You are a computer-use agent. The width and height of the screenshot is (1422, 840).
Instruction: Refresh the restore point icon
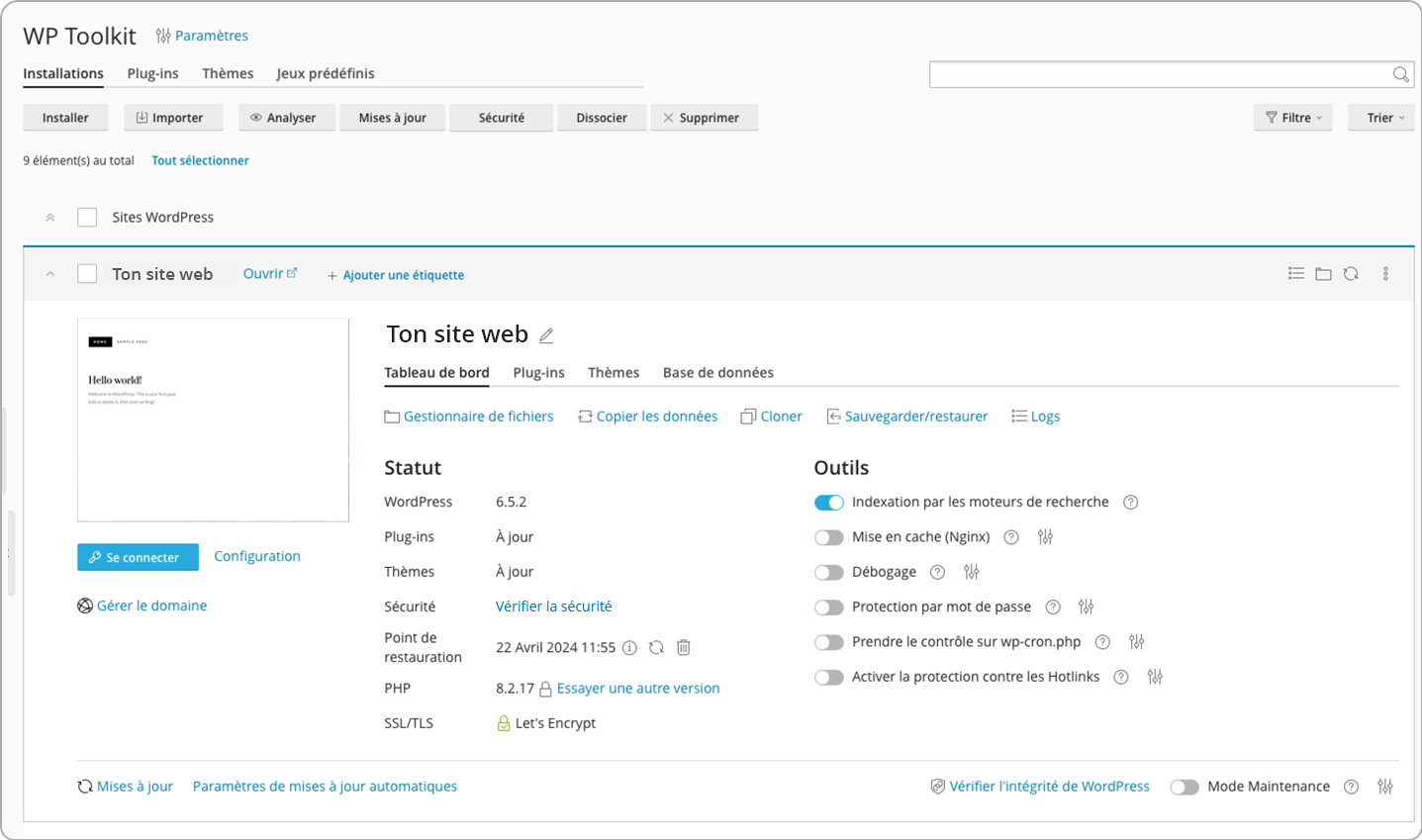[x=656, y=648]
